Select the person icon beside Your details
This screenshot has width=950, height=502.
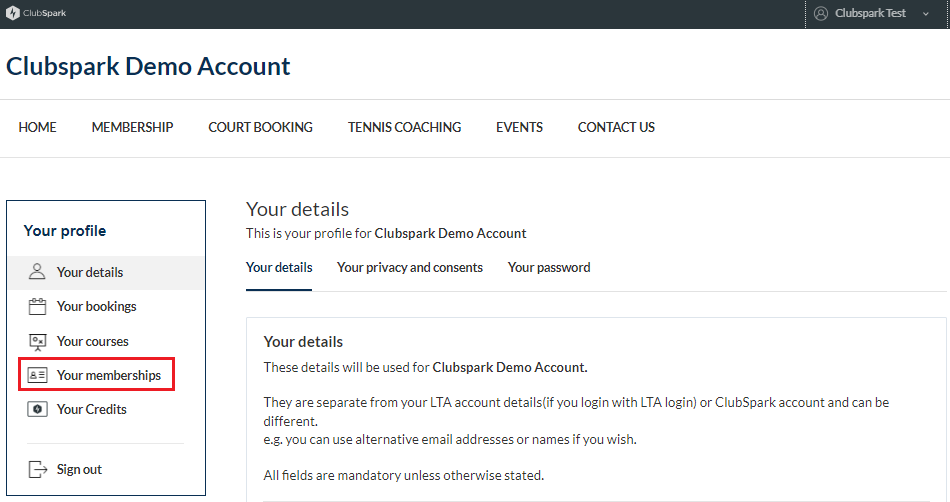coord(37,272)
